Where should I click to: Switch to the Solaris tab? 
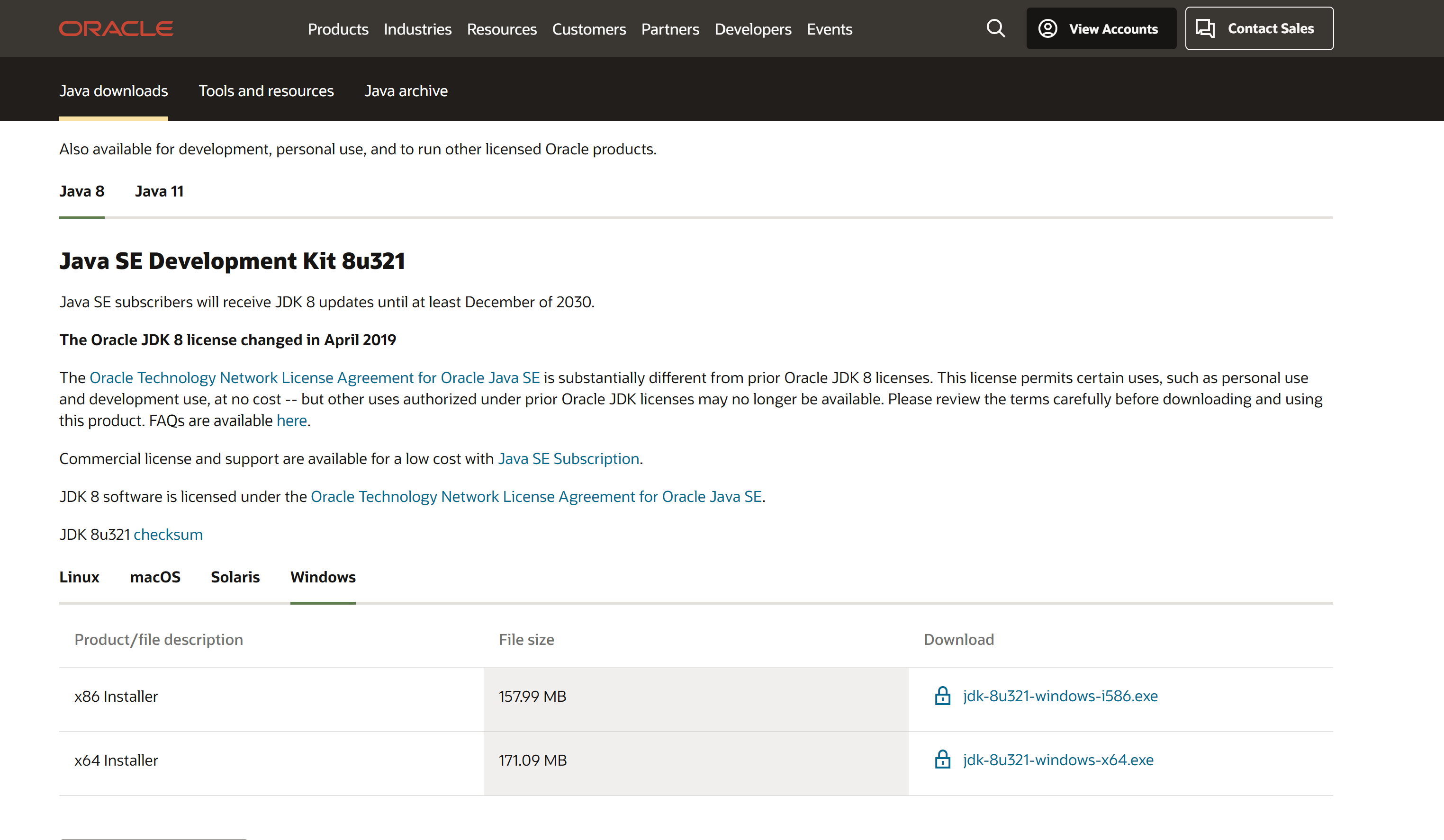235,577
